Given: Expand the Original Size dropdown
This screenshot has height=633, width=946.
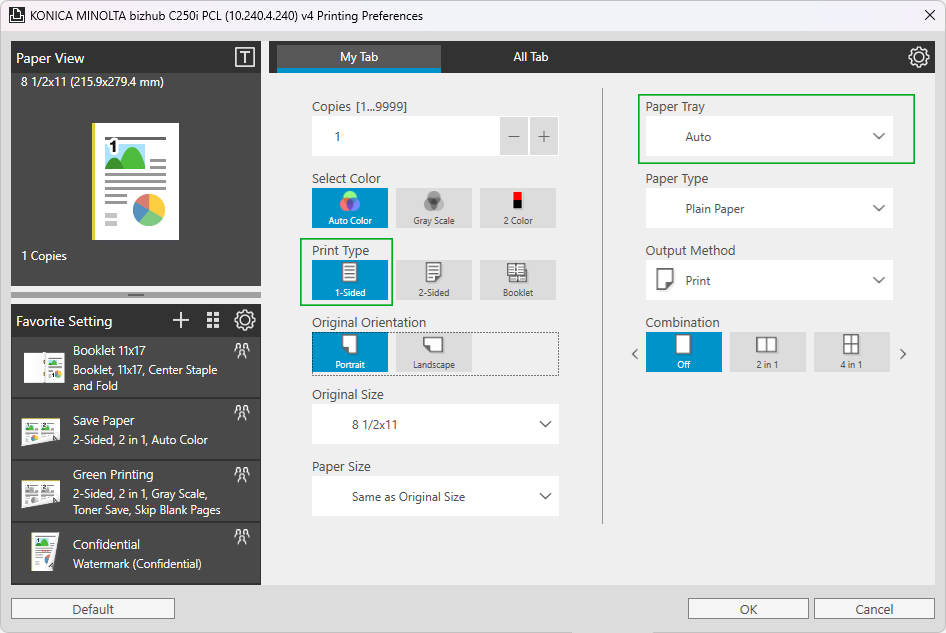Looking at the screenshot, I should click(x=435, y=425).
